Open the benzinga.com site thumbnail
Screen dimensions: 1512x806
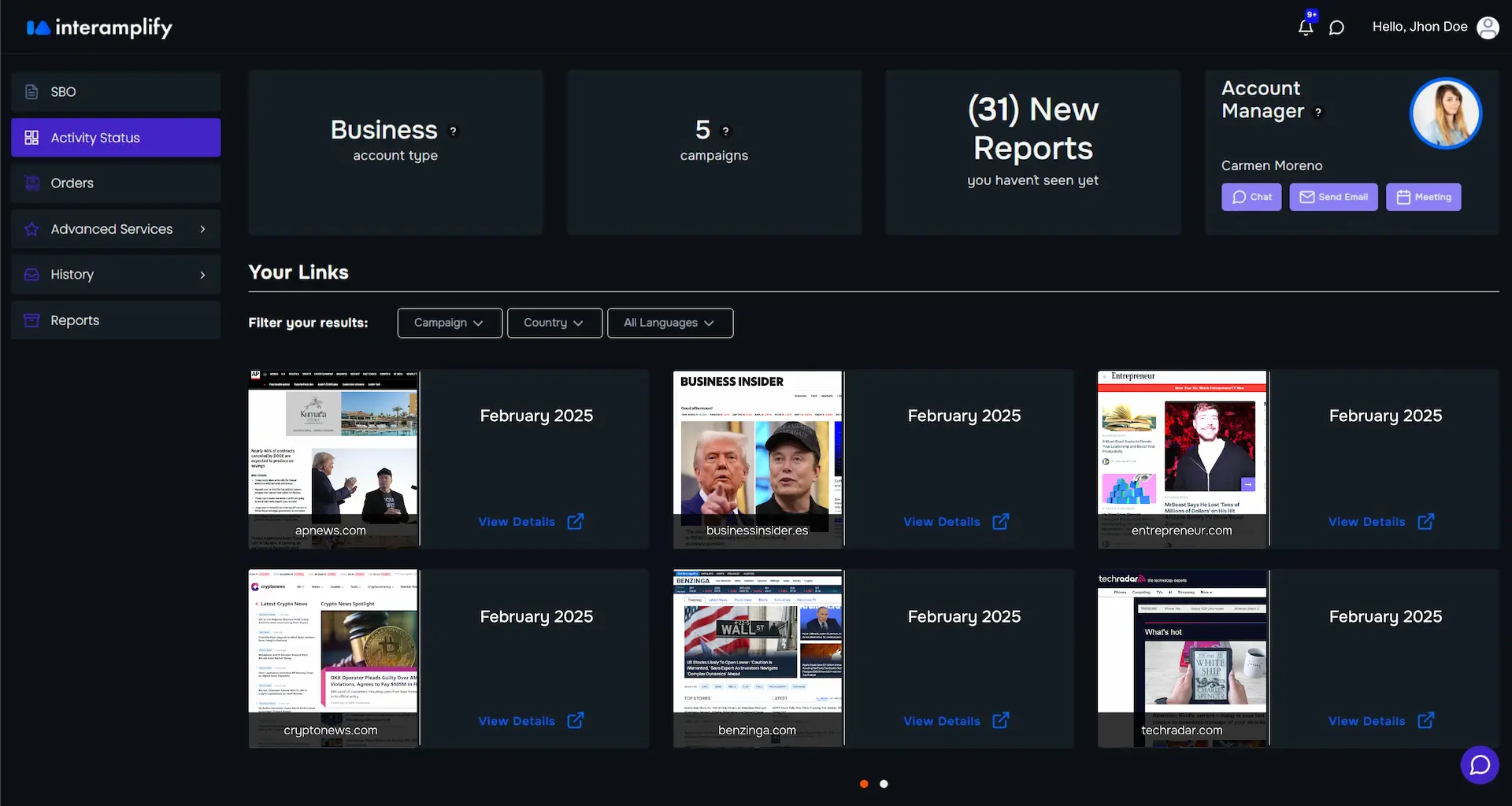coord(758,658)
